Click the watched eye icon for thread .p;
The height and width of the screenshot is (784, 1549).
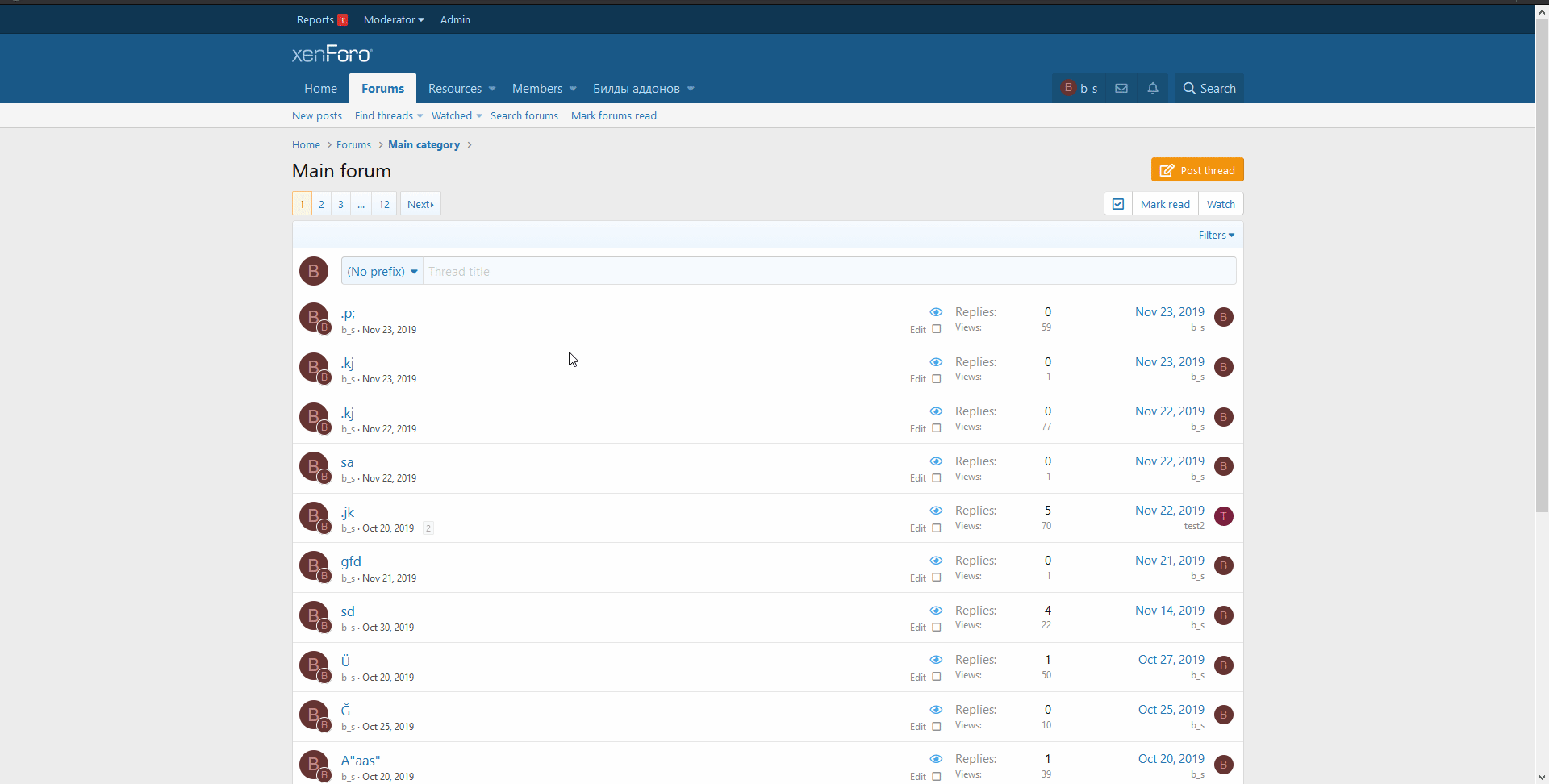(936, 312)
